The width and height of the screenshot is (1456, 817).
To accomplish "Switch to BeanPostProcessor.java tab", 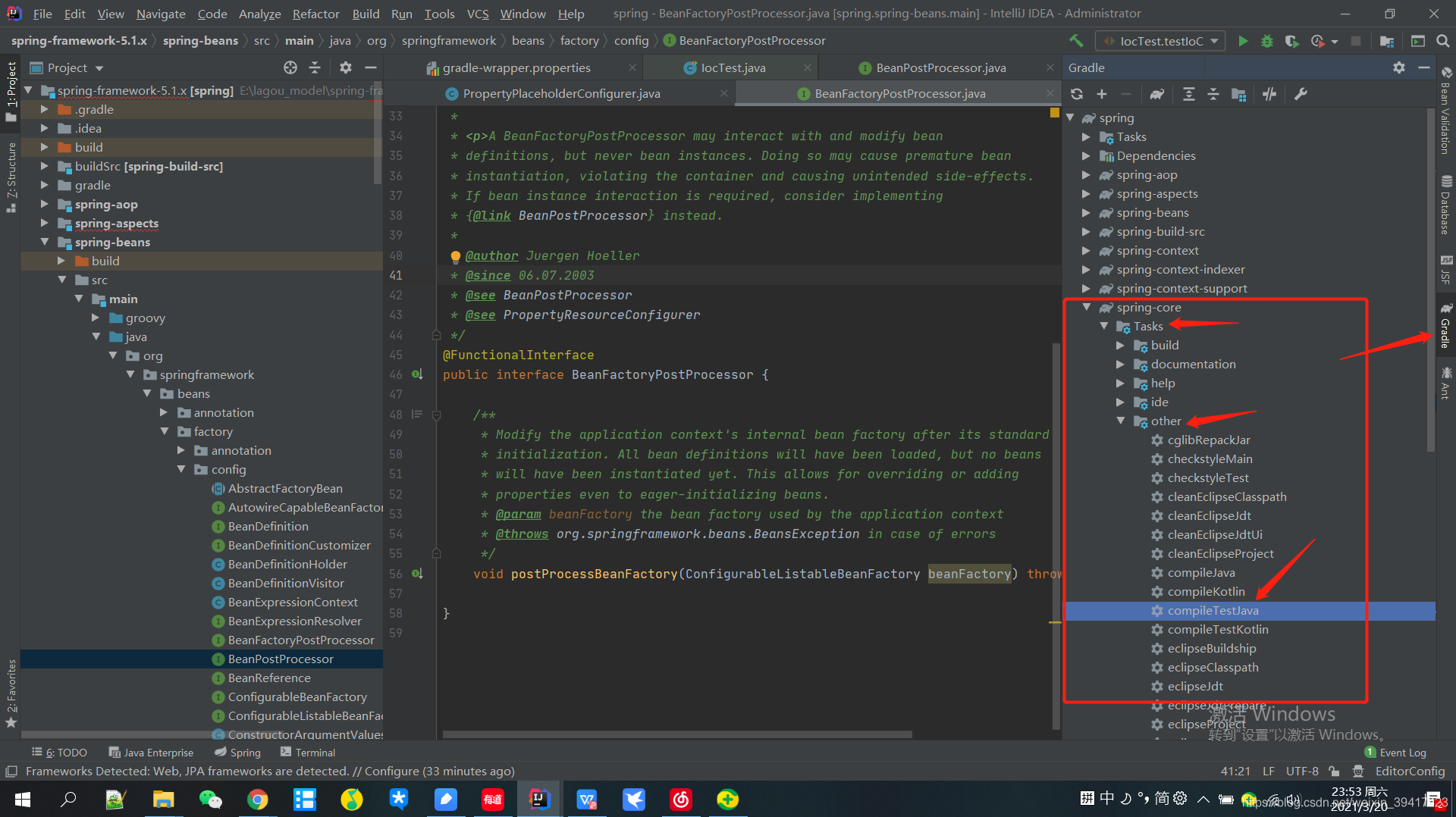I will 940,67.
